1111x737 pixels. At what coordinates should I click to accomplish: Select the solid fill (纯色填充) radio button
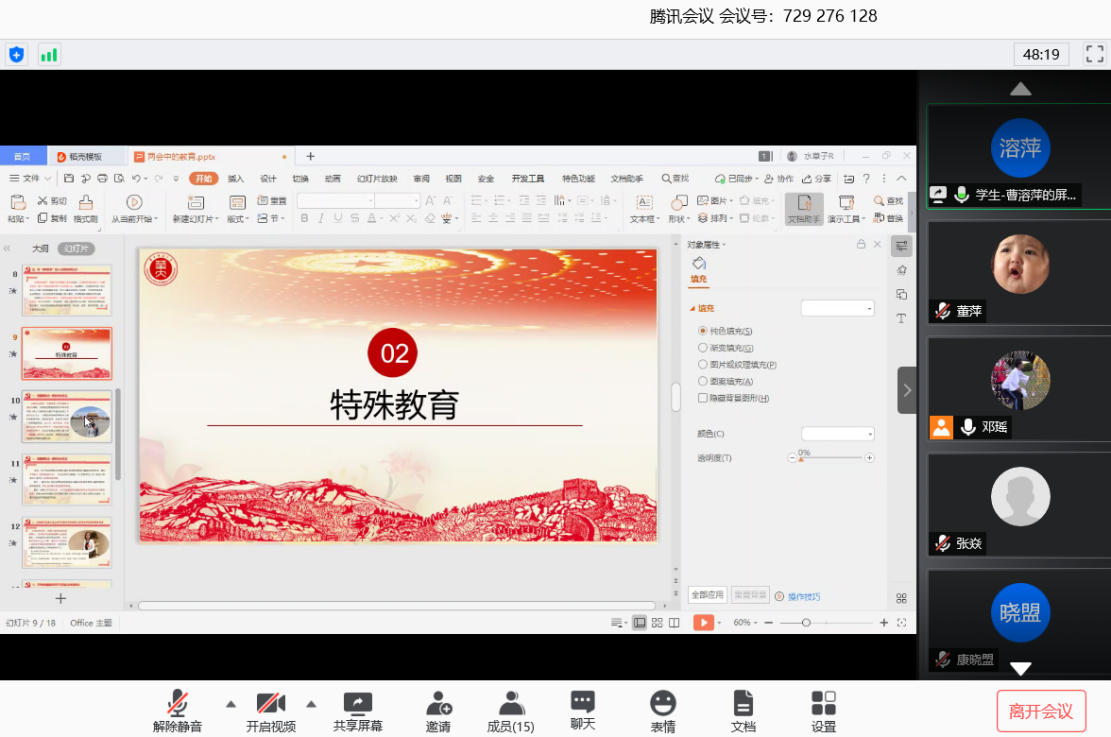[x=703, y=331]
